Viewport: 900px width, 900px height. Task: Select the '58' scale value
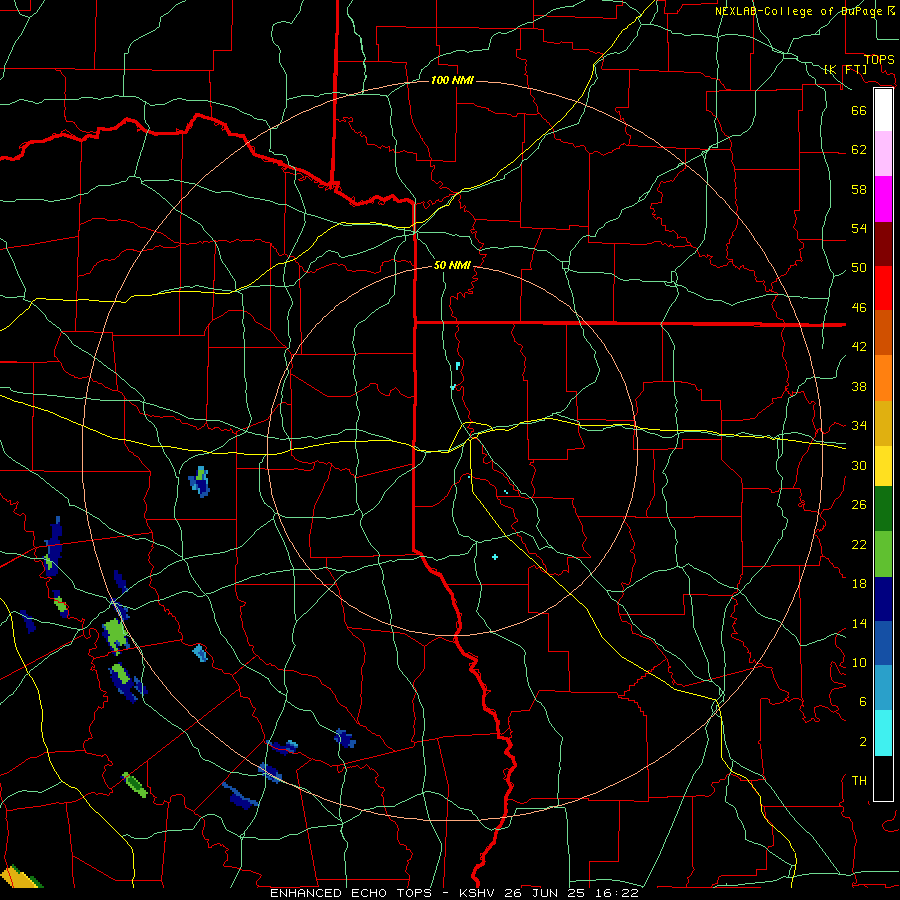859,189
